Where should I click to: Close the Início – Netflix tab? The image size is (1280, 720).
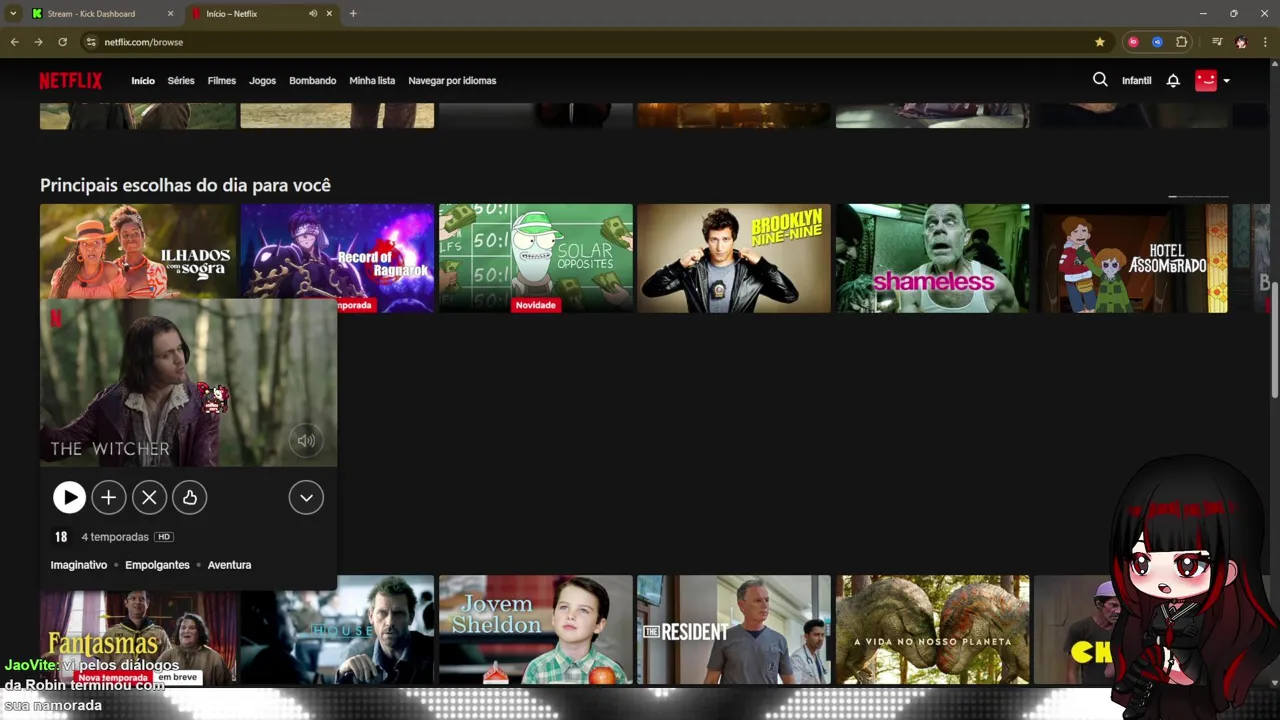tap(329, 14)
